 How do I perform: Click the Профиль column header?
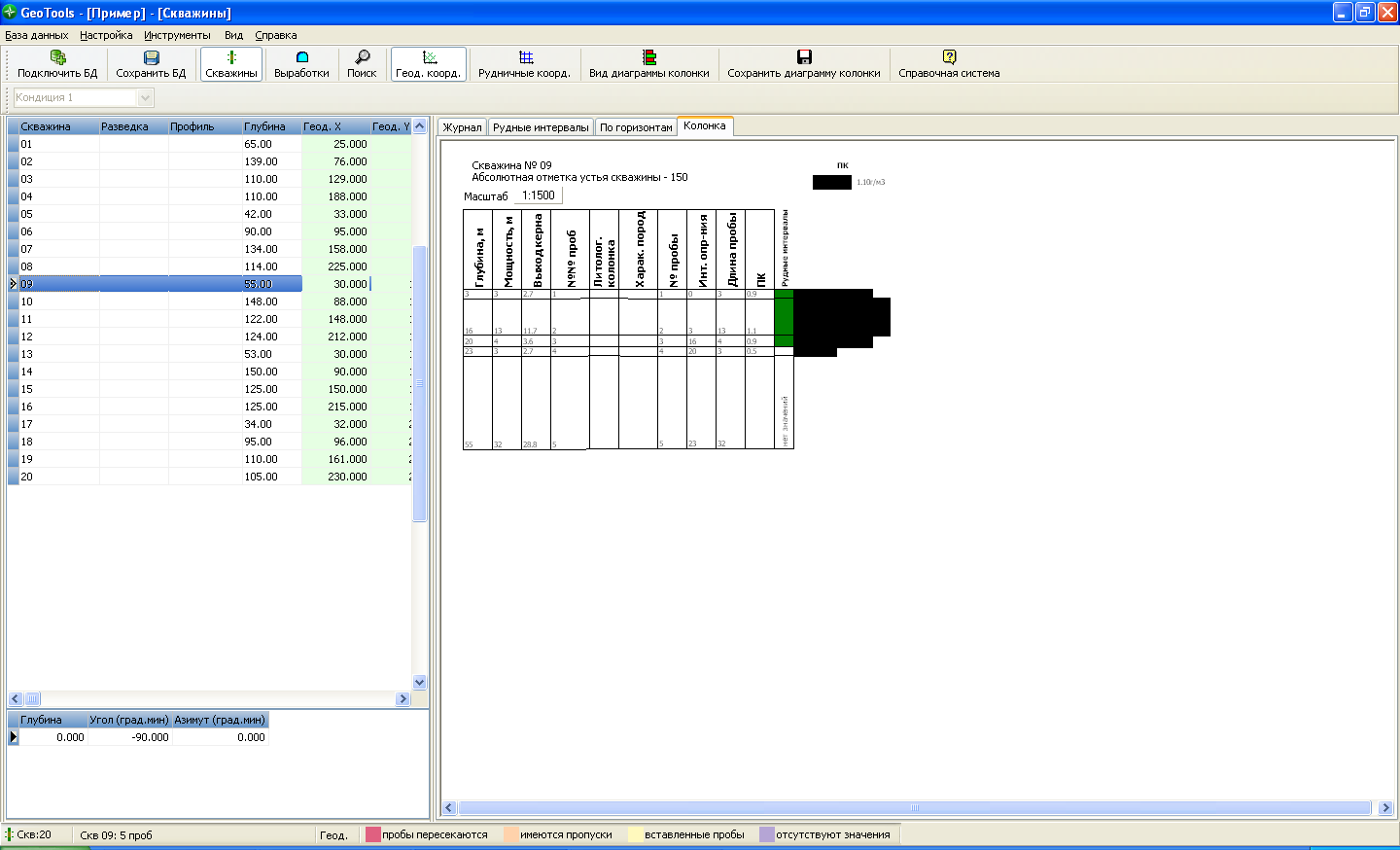tap(204, 126)
